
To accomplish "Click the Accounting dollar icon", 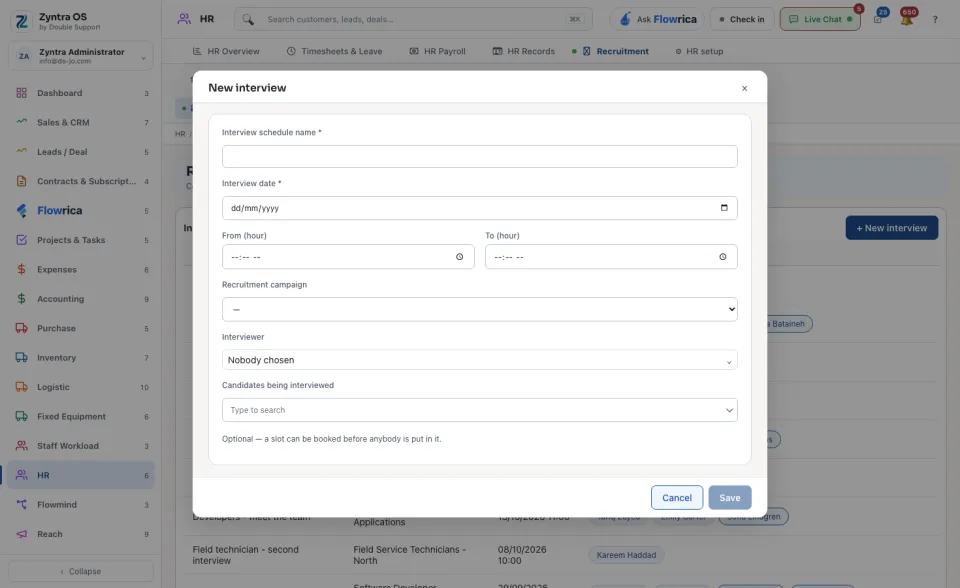I will pyautogui.click(x=21, y=298).
